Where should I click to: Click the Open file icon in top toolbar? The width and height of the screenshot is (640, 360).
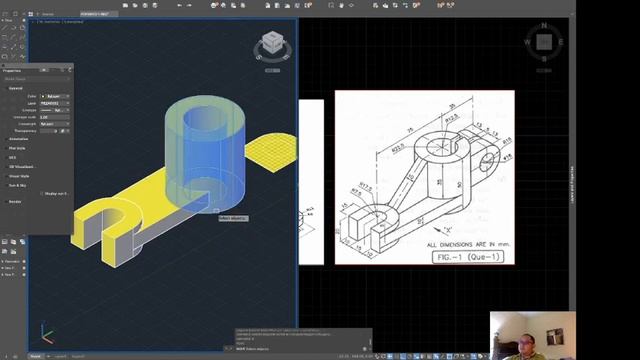135,5
